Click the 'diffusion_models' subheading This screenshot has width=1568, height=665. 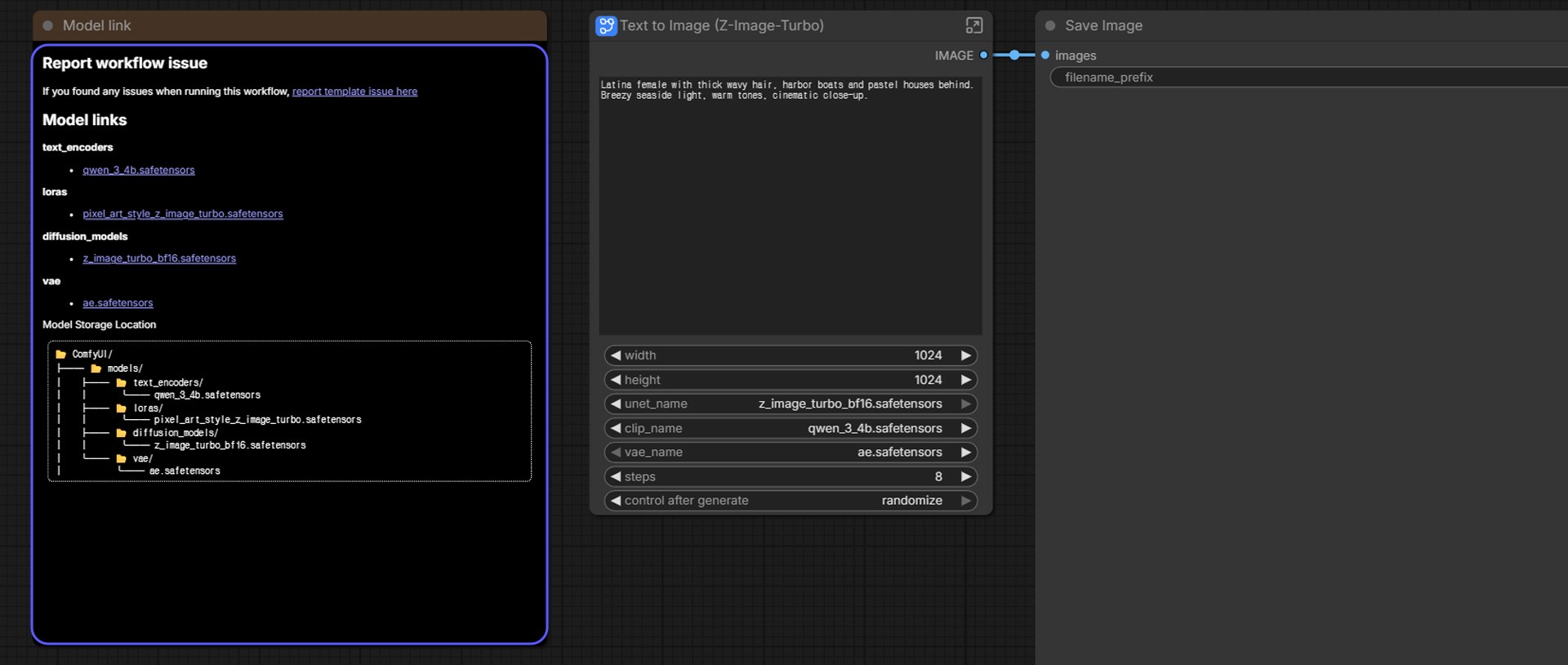point(85,237)
